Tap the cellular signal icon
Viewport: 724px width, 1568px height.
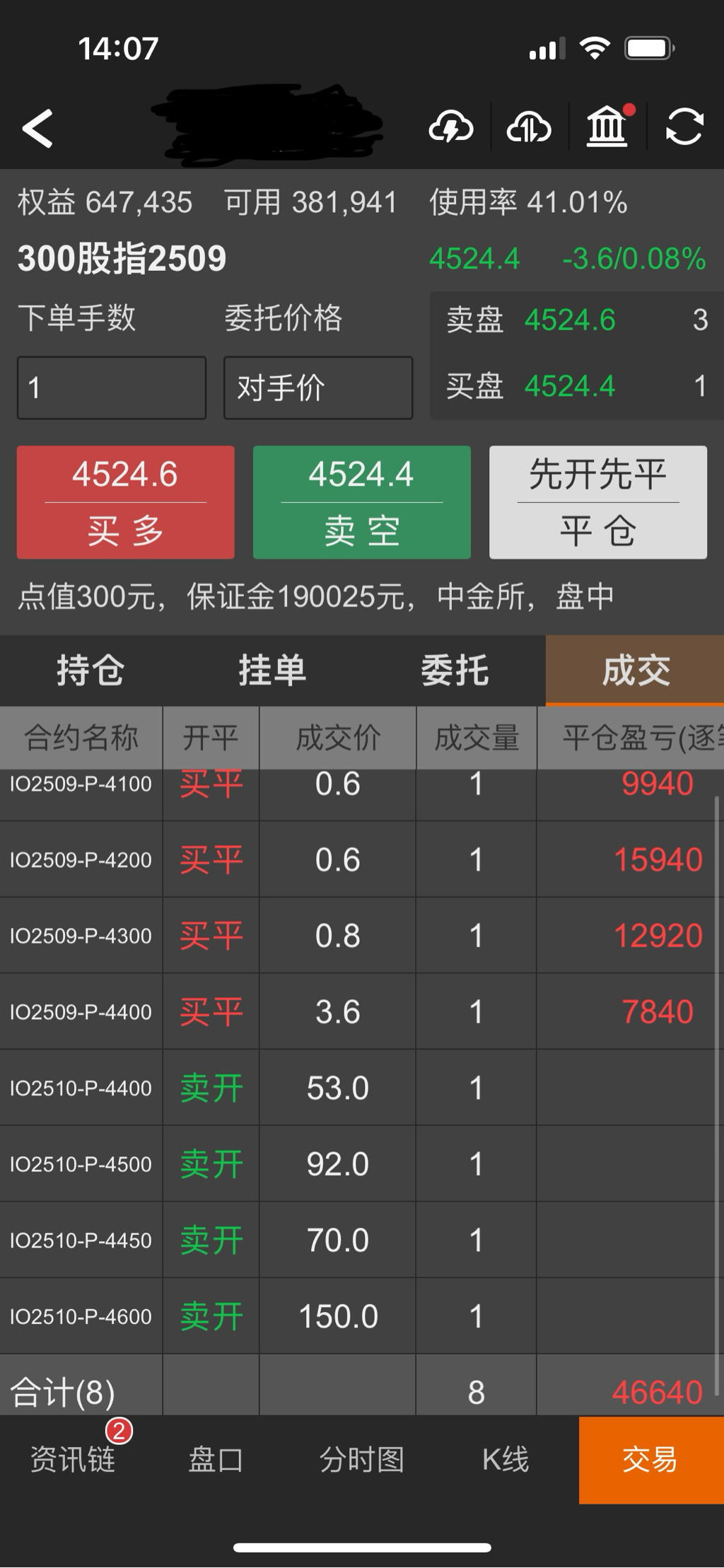pos(547,49)
